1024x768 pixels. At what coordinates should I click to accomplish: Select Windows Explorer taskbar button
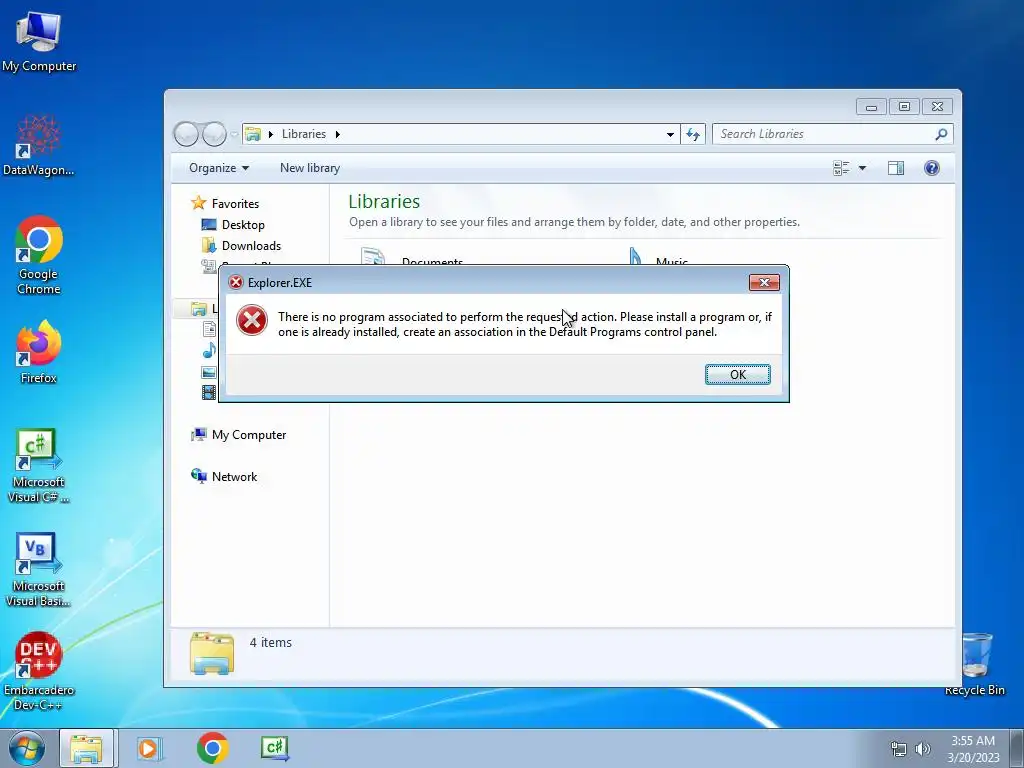pos(87,748)
